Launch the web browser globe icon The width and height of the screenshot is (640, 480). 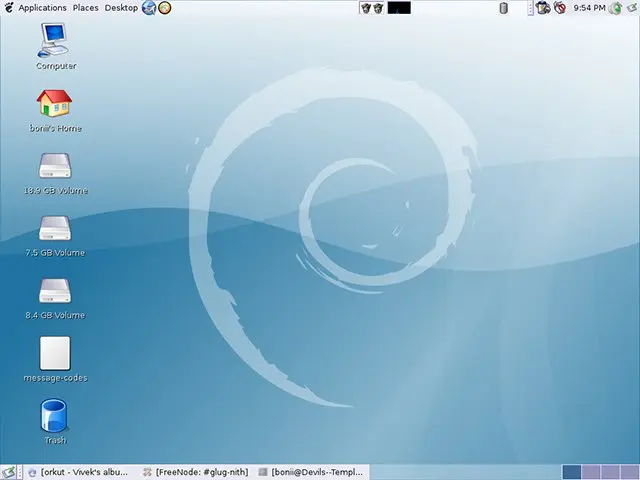[149, 8]
